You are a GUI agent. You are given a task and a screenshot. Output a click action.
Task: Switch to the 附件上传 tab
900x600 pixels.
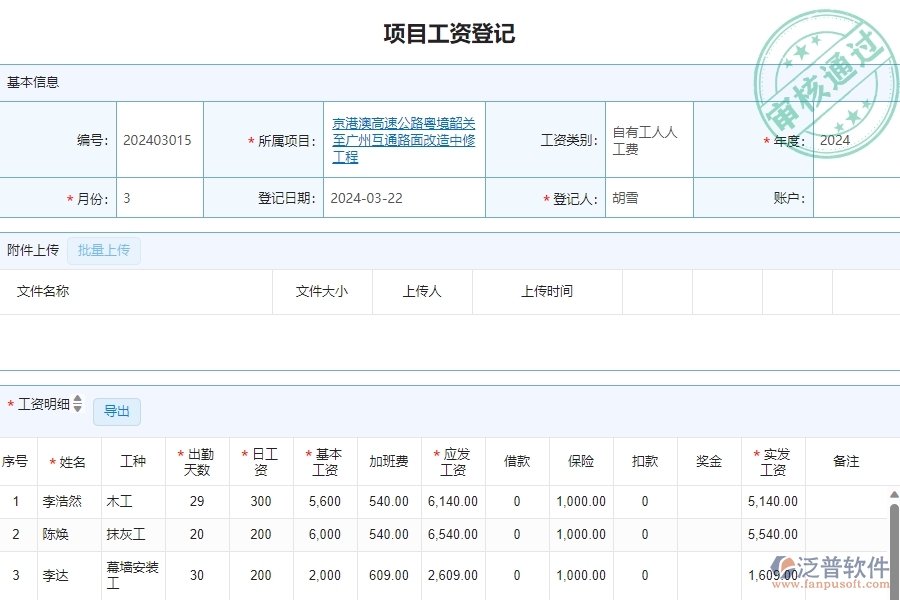point(33,250)
